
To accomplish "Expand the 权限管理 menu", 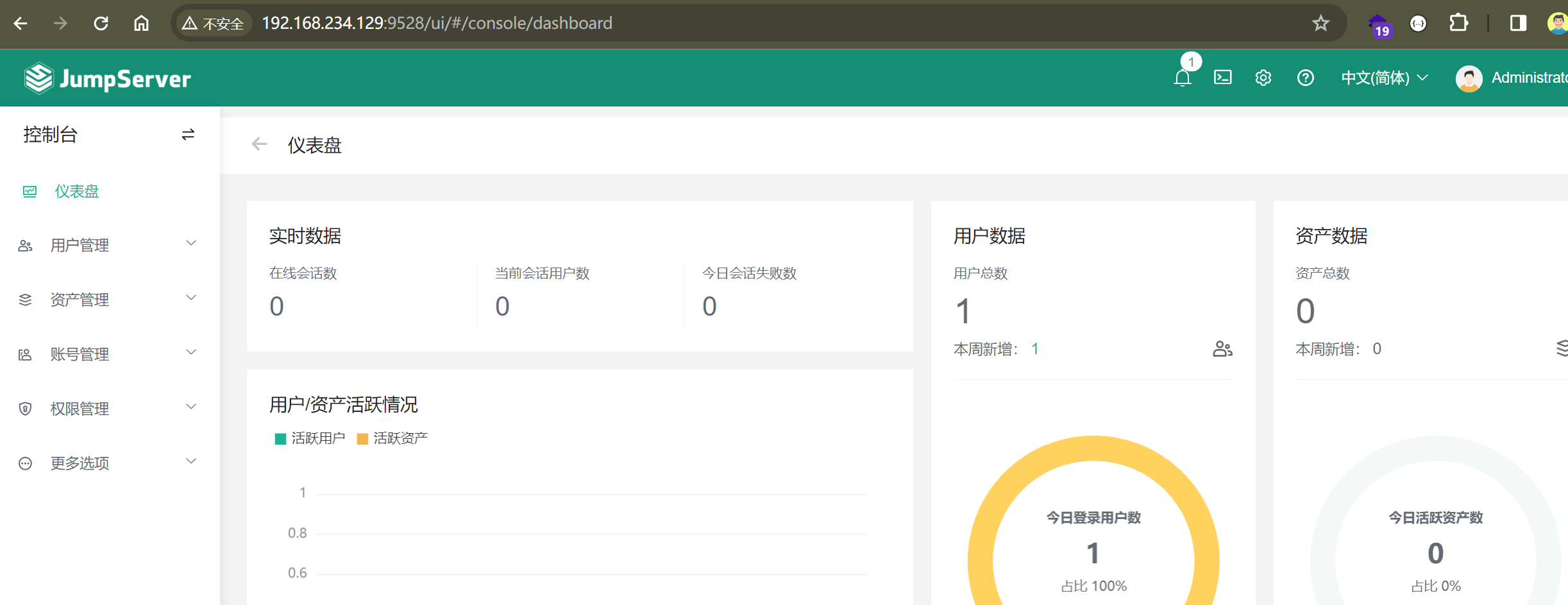I will (110, 409).
